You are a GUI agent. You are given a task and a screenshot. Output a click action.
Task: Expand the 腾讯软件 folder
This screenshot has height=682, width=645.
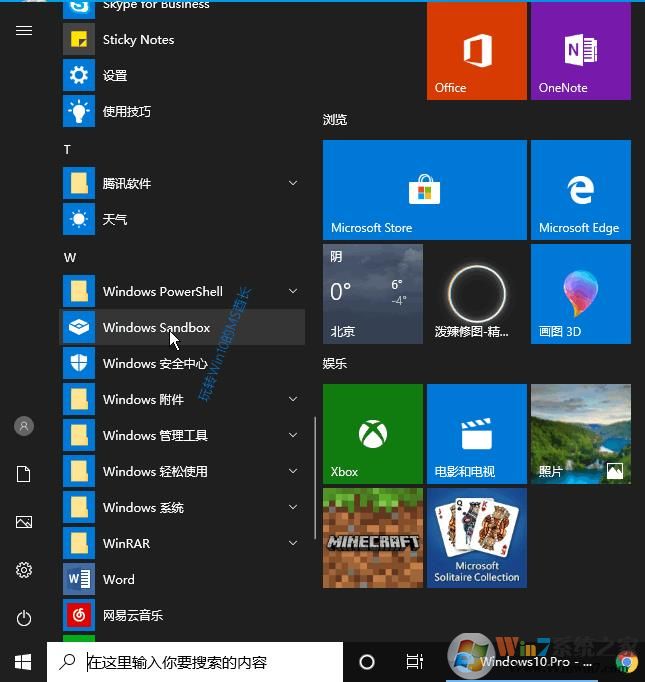[x=293, y=183]
